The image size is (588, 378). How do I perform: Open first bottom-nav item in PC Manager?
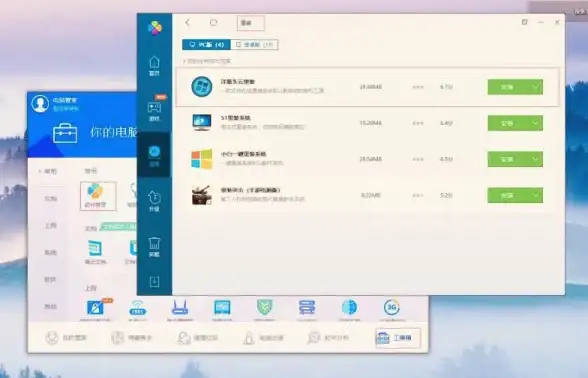(66, 338)
